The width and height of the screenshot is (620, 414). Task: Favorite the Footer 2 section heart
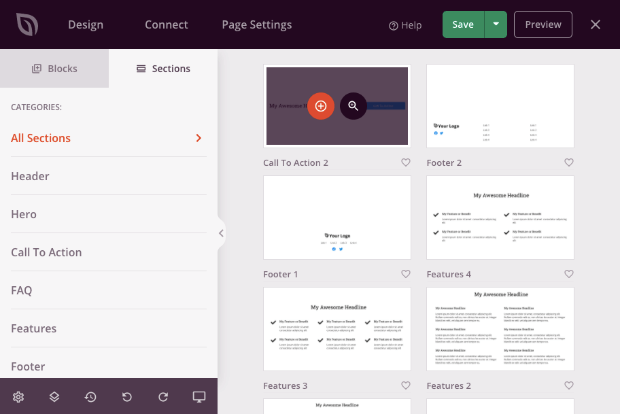[x=569, y=162]
